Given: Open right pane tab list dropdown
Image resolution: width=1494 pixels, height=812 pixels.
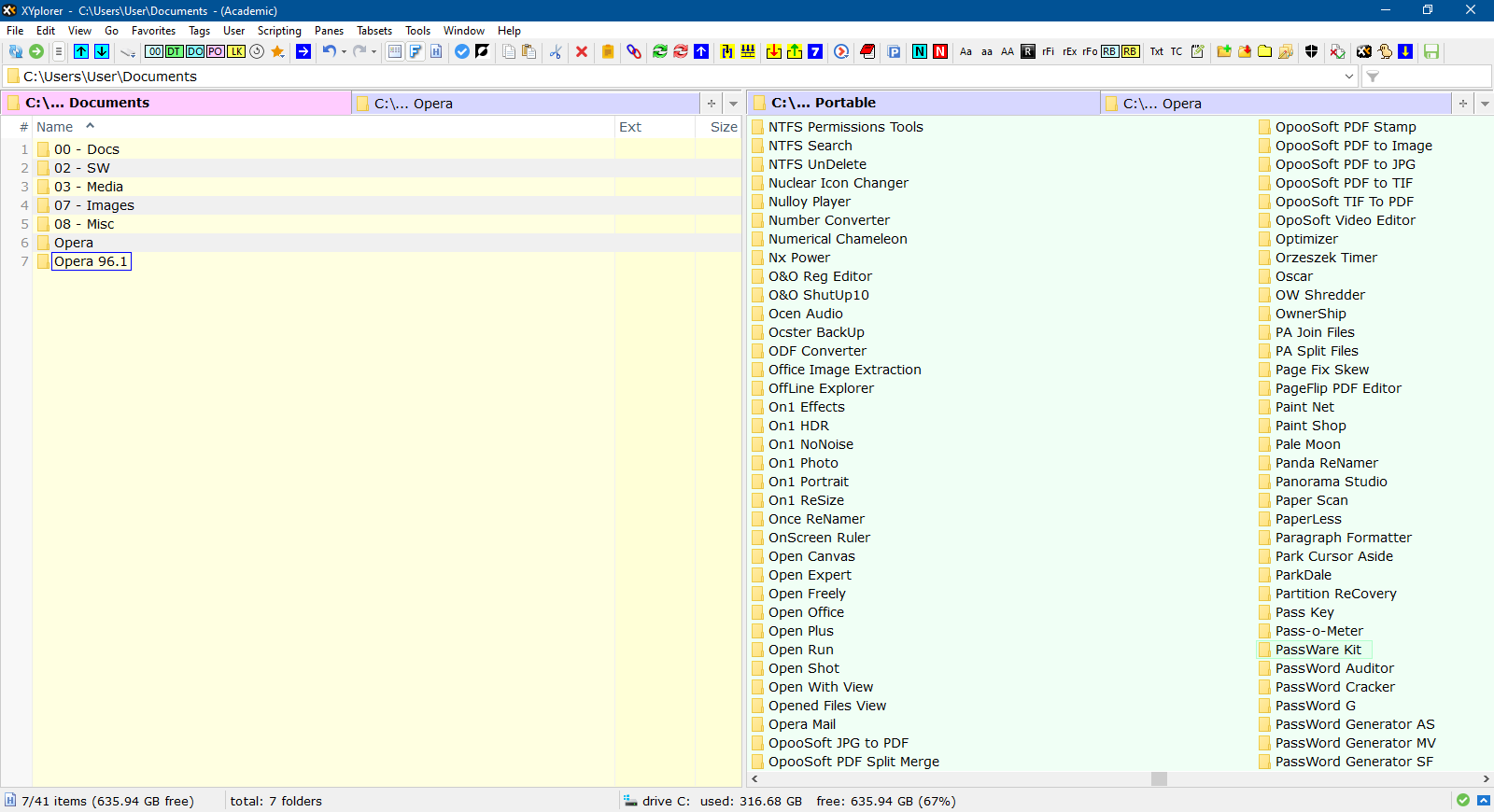Looking at the screenshot, I should click(1485, 104).
